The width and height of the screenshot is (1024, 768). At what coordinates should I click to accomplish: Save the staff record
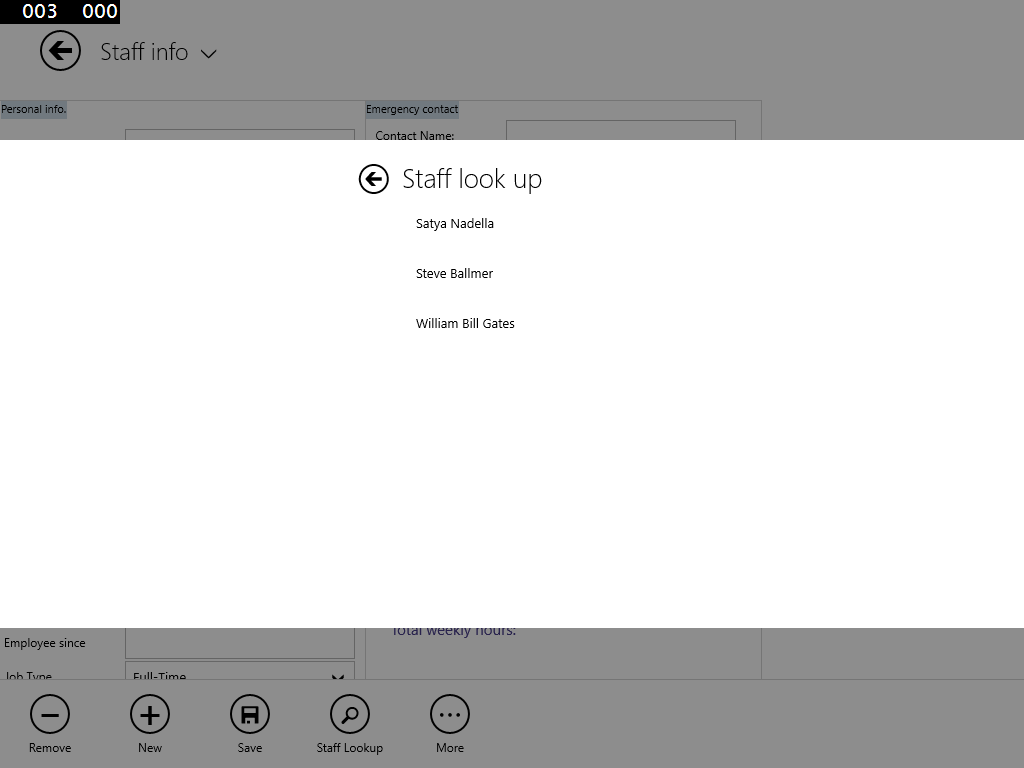tap(249, 714)
